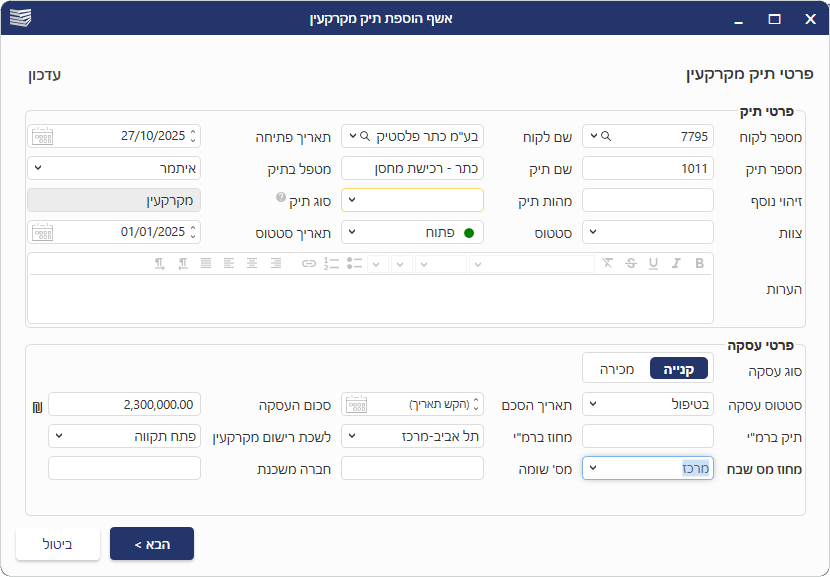Click into the שם תיק text field
The width and height of the screenshot is (830, 577).
[x=412, y=168]
